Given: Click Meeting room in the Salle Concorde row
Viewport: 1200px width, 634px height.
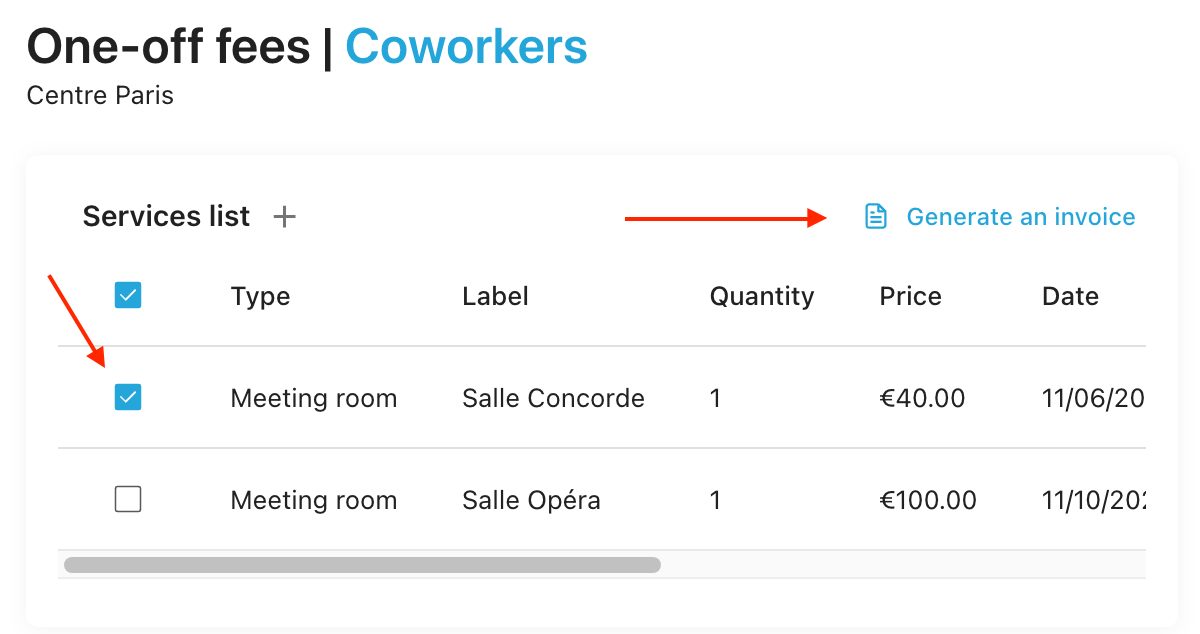Looking at the screenshot, I should [x=314, y=398].
